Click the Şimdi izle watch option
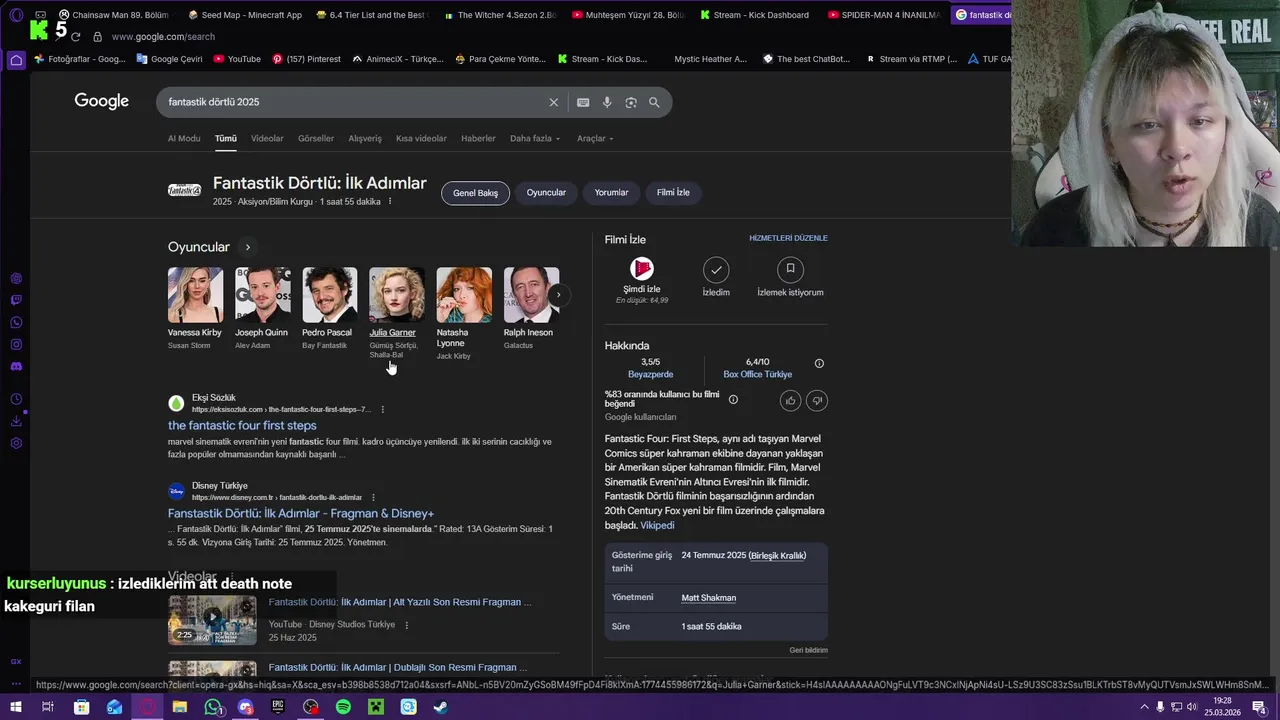The width and height of the screenshot is (1280, 720). pyautogui.click(x=642, y=280)
